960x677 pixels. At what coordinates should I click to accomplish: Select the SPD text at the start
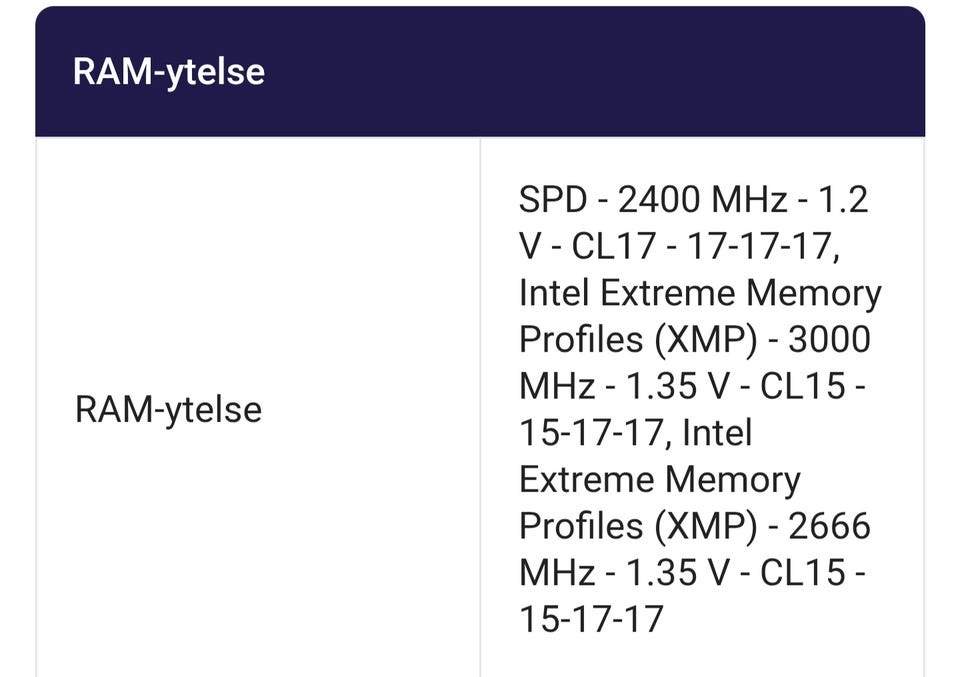[552, 200]
